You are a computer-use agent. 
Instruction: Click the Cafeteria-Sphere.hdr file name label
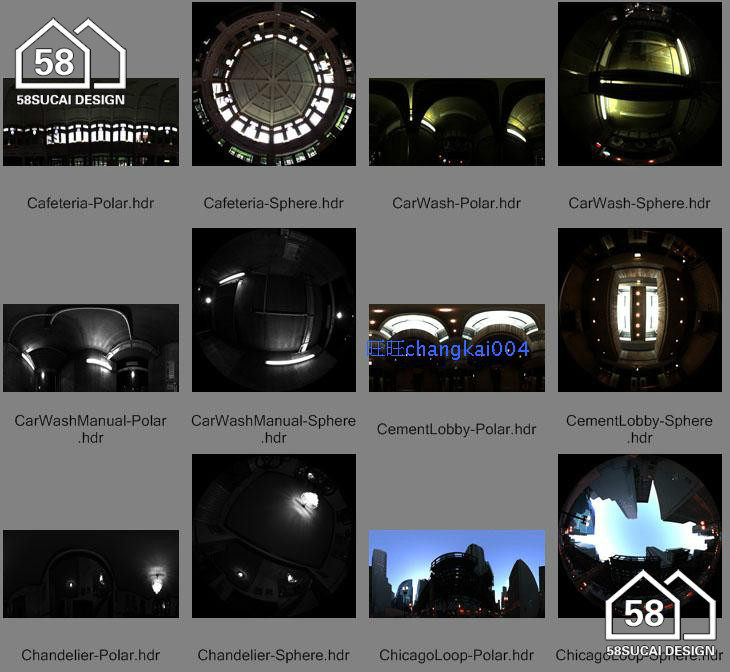pos(274,203)
